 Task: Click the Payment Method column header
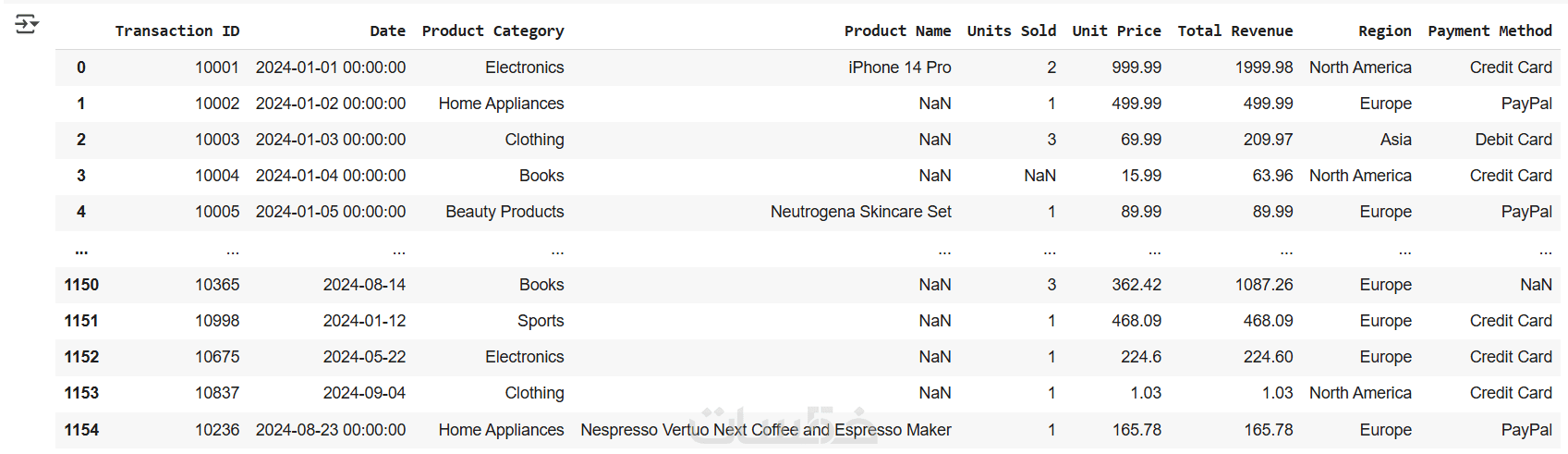pos(1489,31)
